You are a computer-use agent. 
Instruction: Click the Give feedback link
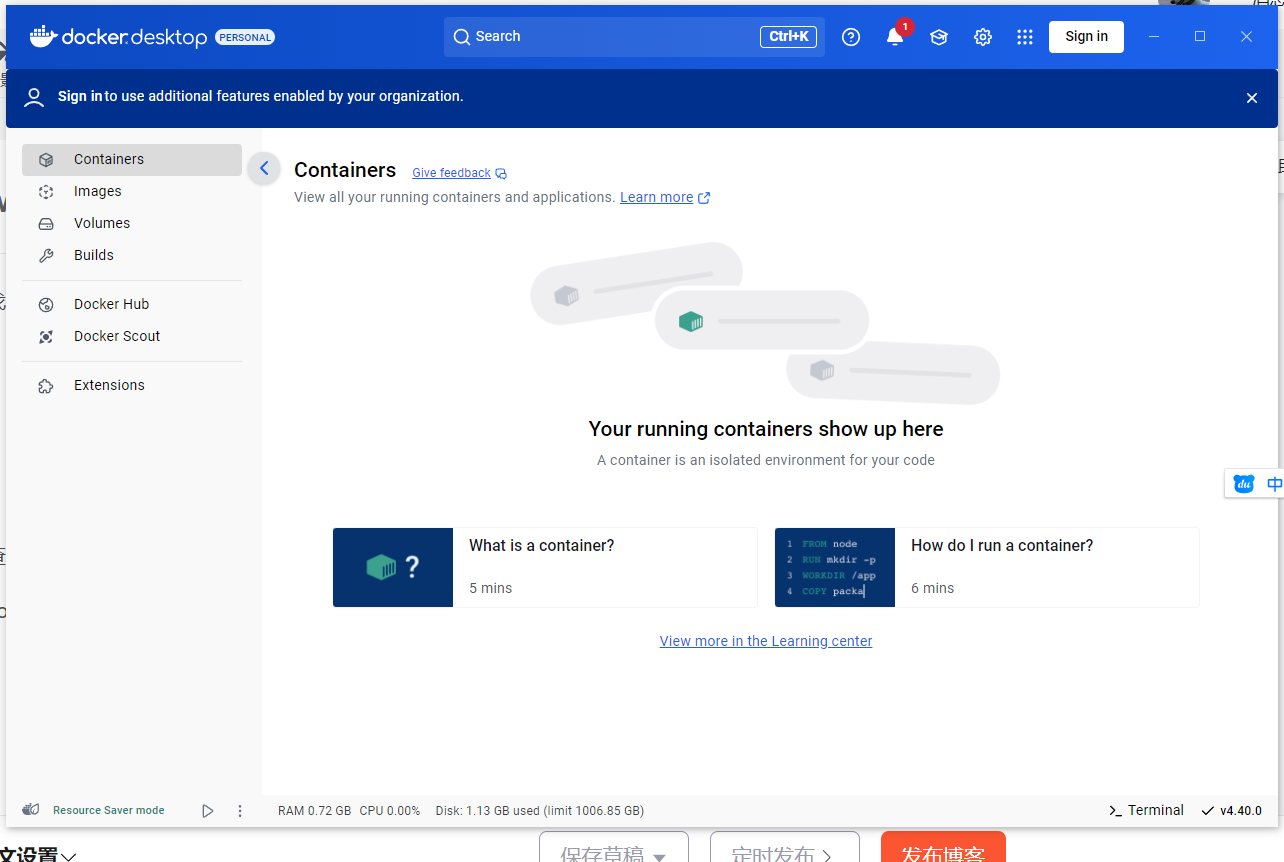click(x=451, y=173)
